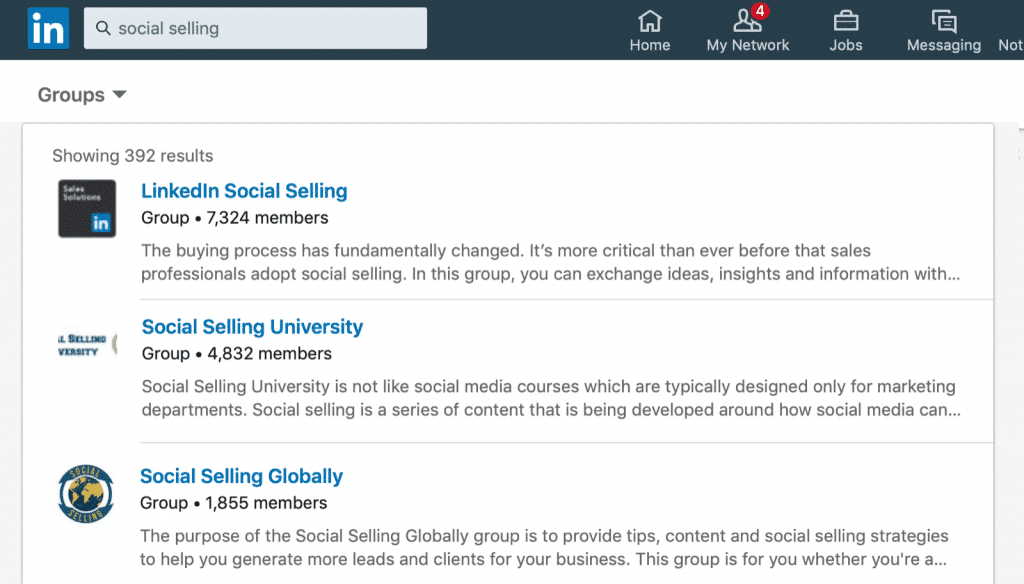Select the Messaging label in navigation
This screenshot has width=1024, height=584.
(943, 45)
